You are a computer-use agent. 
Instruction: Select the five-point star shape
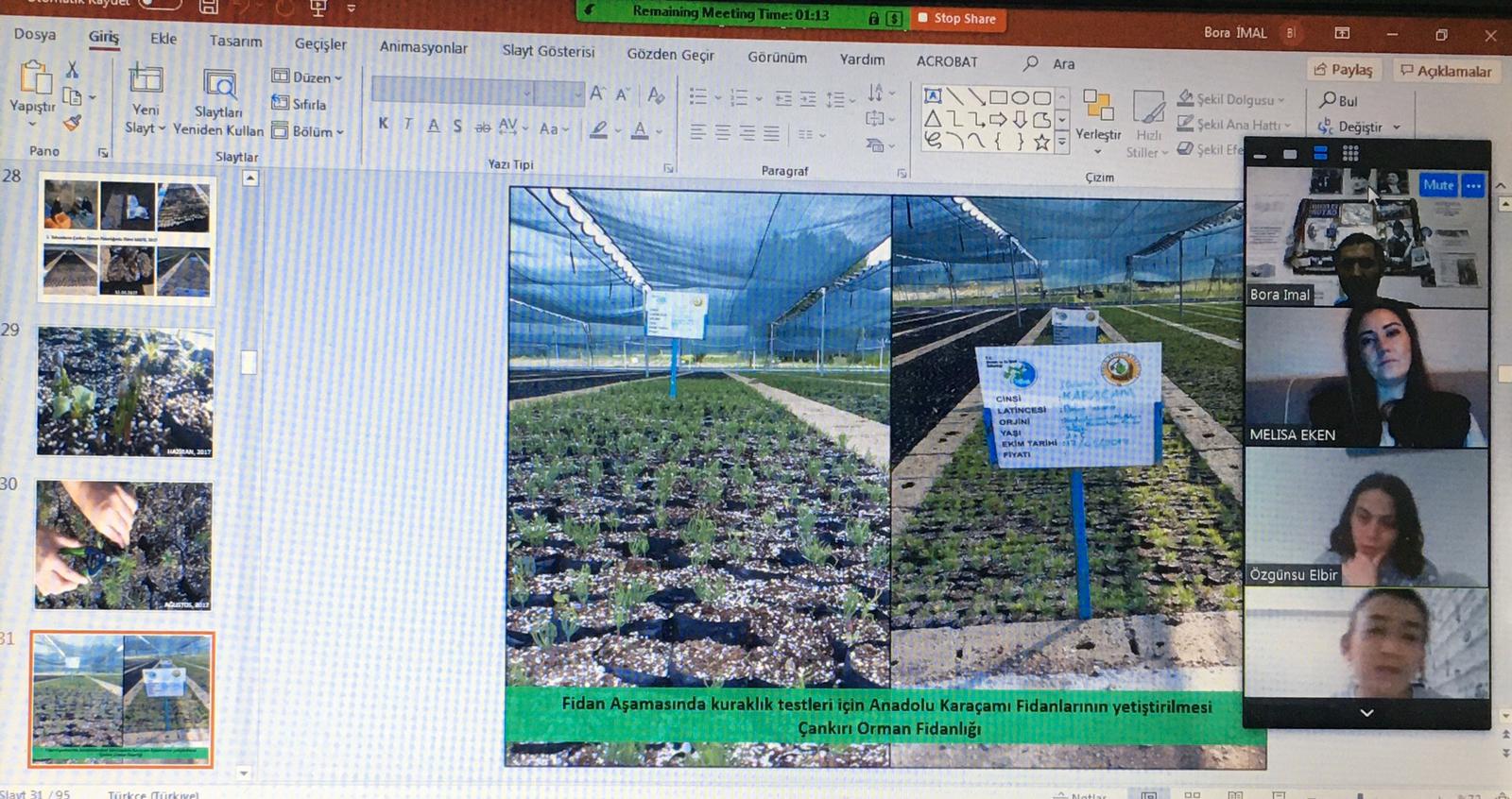[x=1041, y=143]
